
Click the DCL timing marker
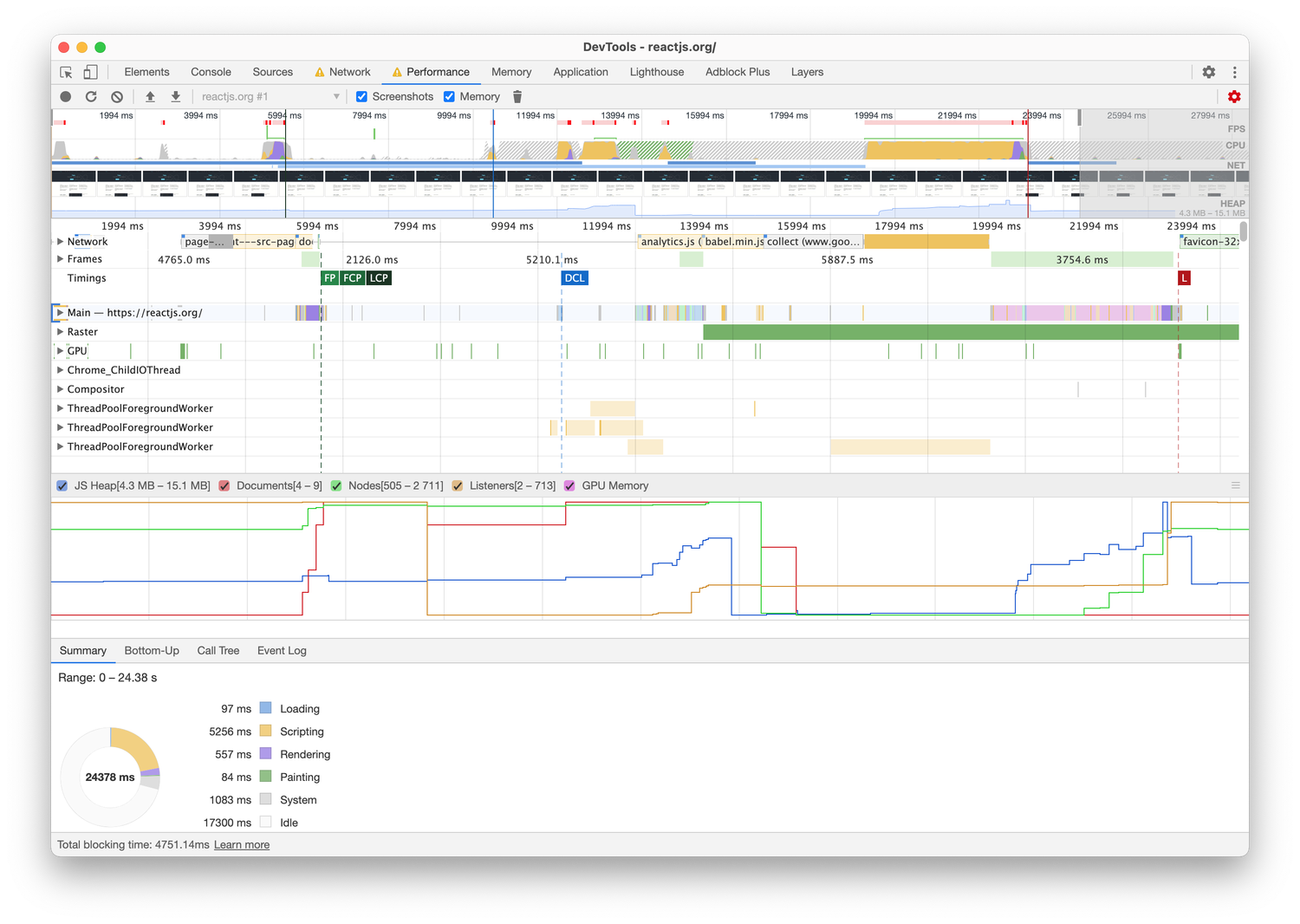click(575, 278)
